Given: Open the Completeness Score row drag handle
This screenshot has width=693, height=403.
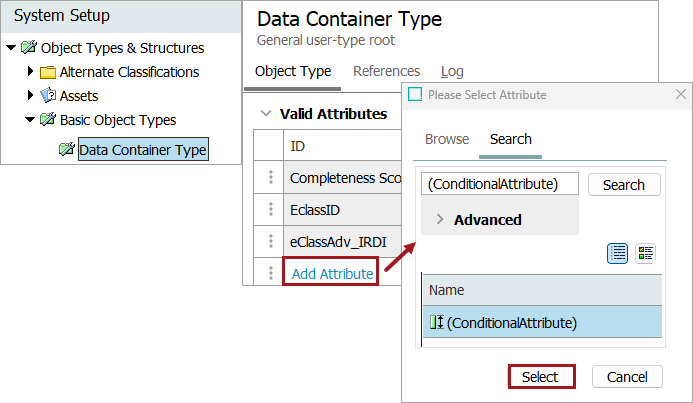Looking at the screenshot, I should [270, 178].
